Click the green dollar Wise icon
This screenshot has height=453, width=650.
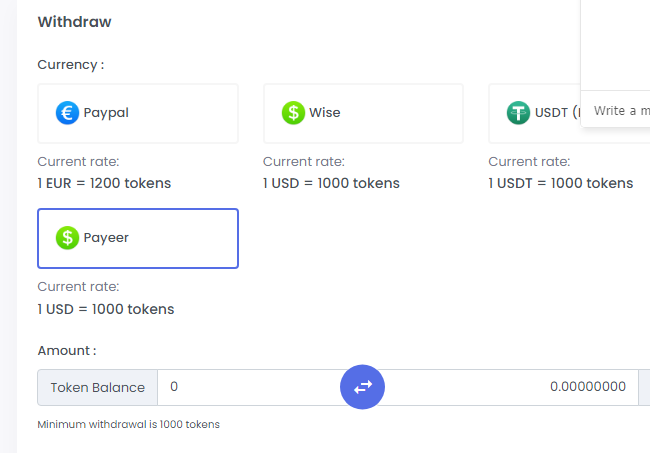[x=293, y=113]
